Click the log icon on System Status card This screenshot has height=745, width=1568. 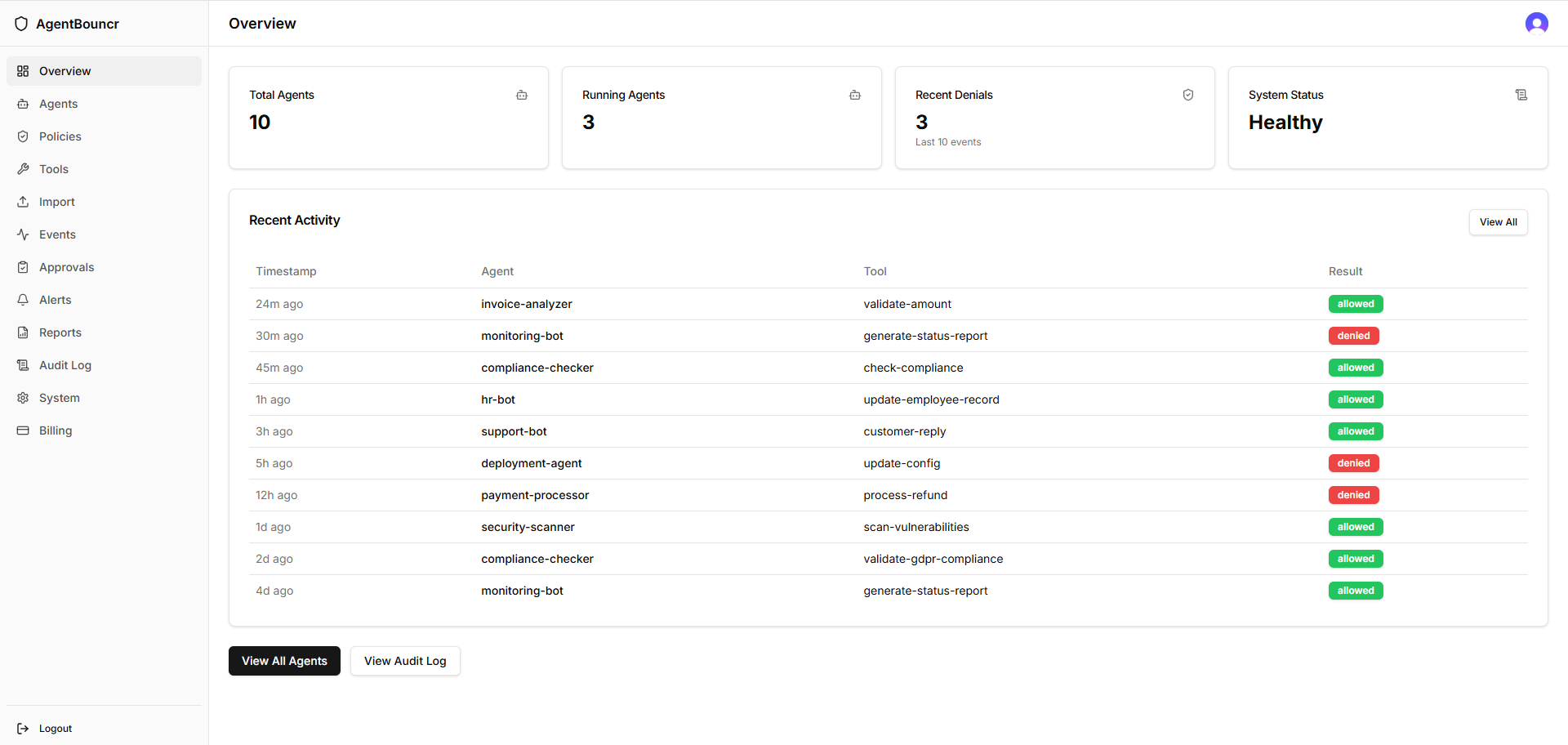[1521, 95]
